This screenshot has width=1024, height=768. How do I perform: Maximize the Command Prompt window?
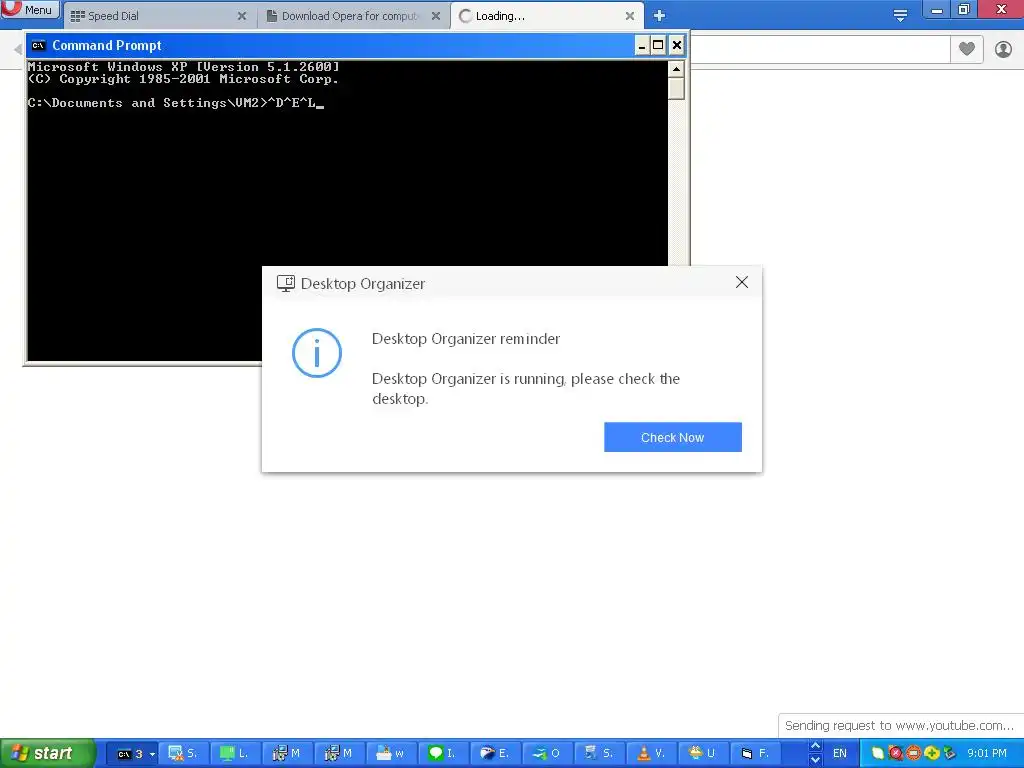(658, 45)
